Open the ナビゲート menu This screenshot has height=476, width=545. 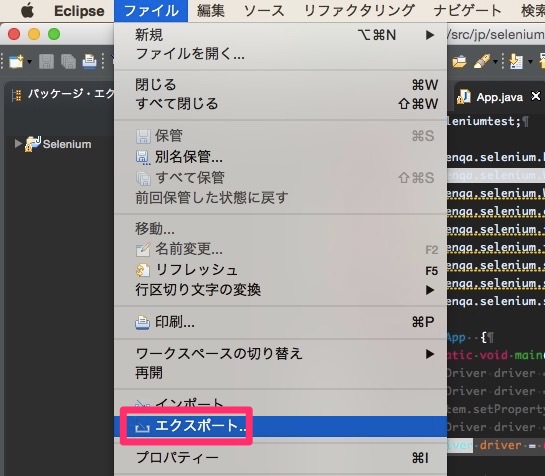click(467, 11)
